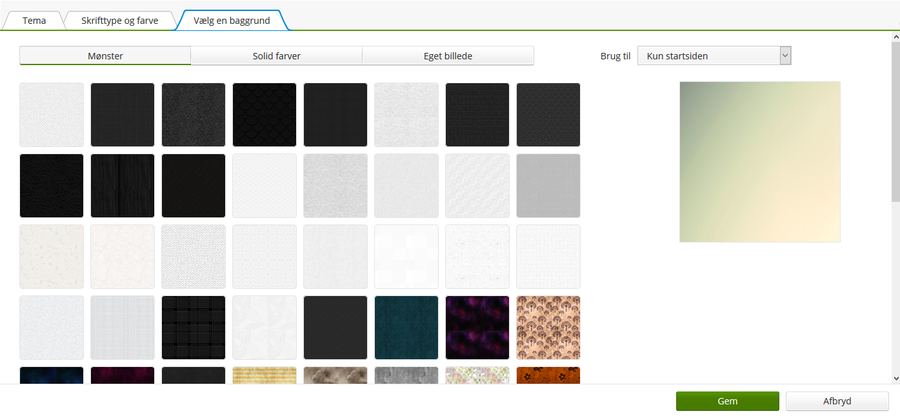The width and height of the screenshot is (900, 416).
Task: Click the vertical scrollbar thumb
Action: [x=896, y=121]
